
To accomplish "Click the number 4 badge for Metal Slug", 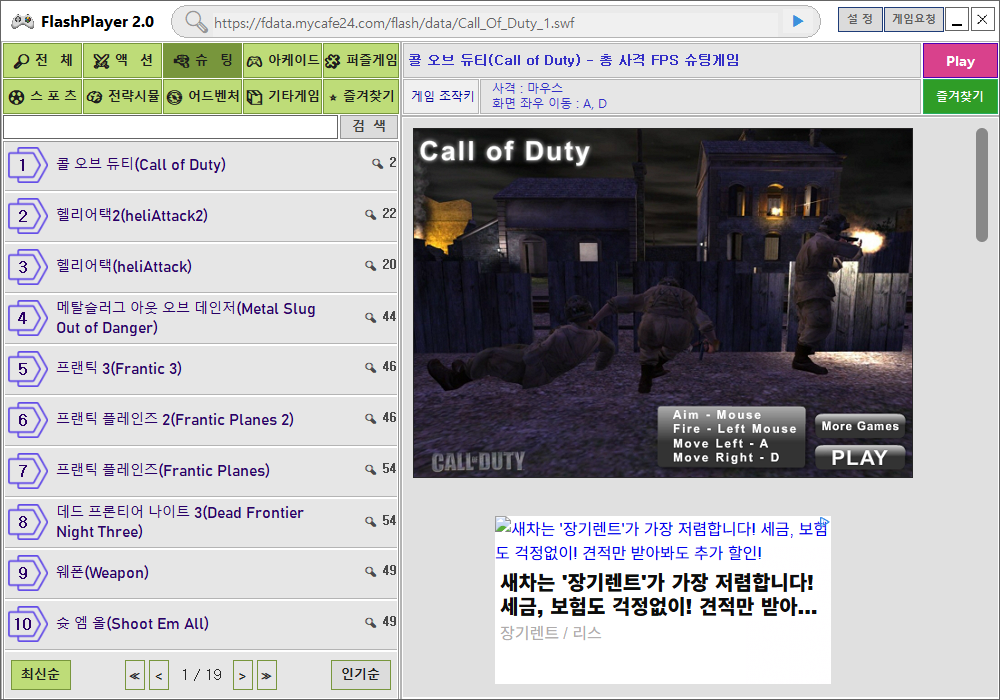I will tap(27, 318).
